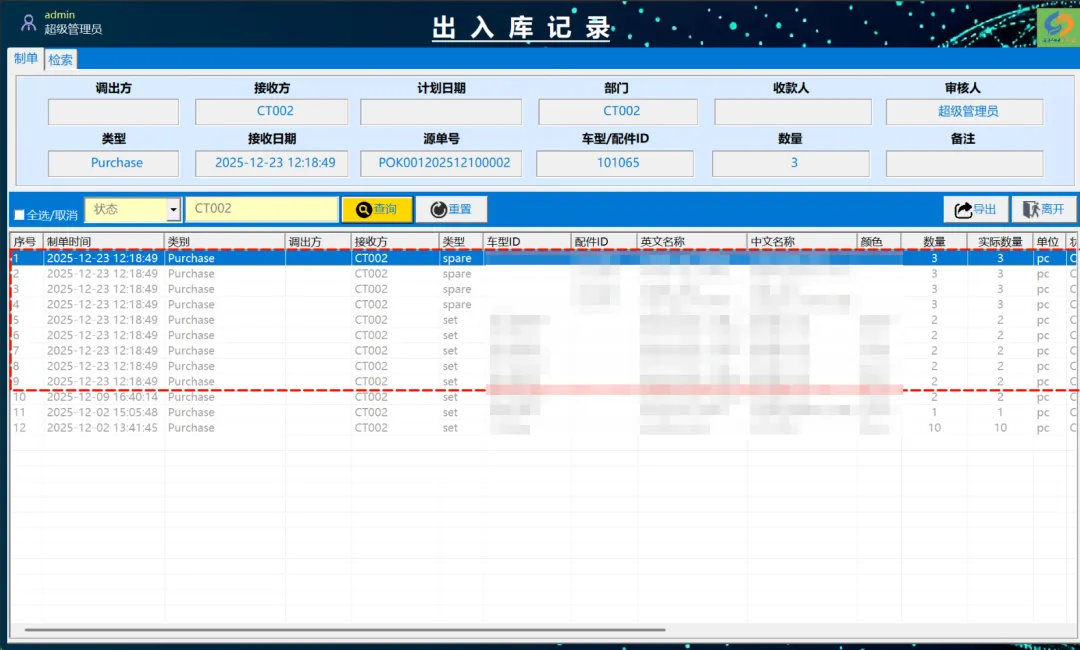Select row 11 dated 2025-12-02 15:05:48

click(x=544, y=412)
